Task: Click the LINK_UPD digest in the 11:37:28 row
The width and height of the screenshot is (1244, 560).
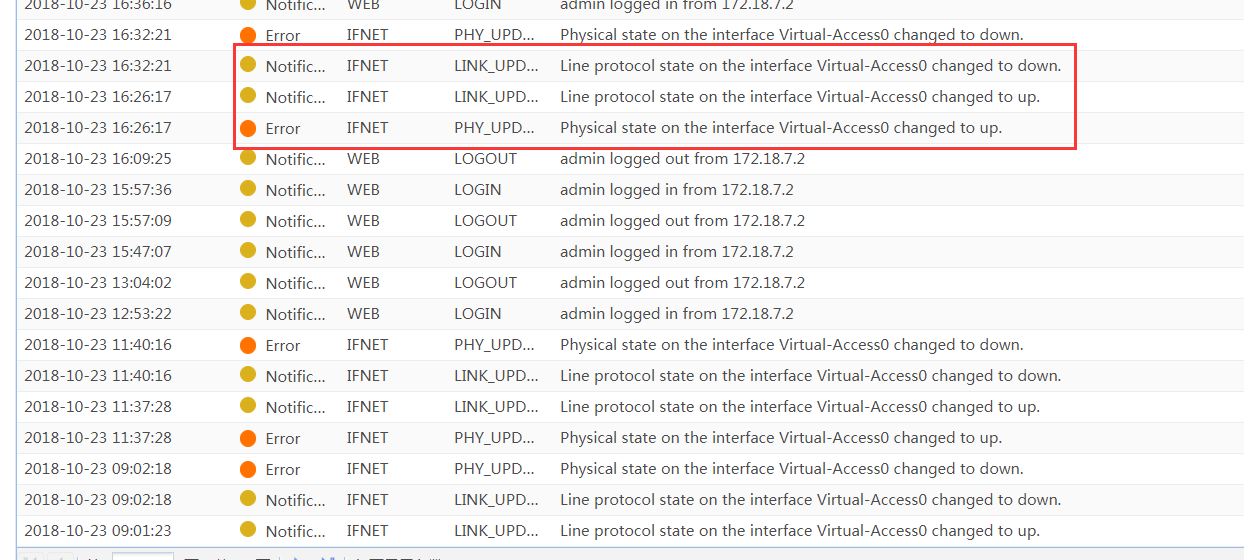Action: [x=496, y=407]
